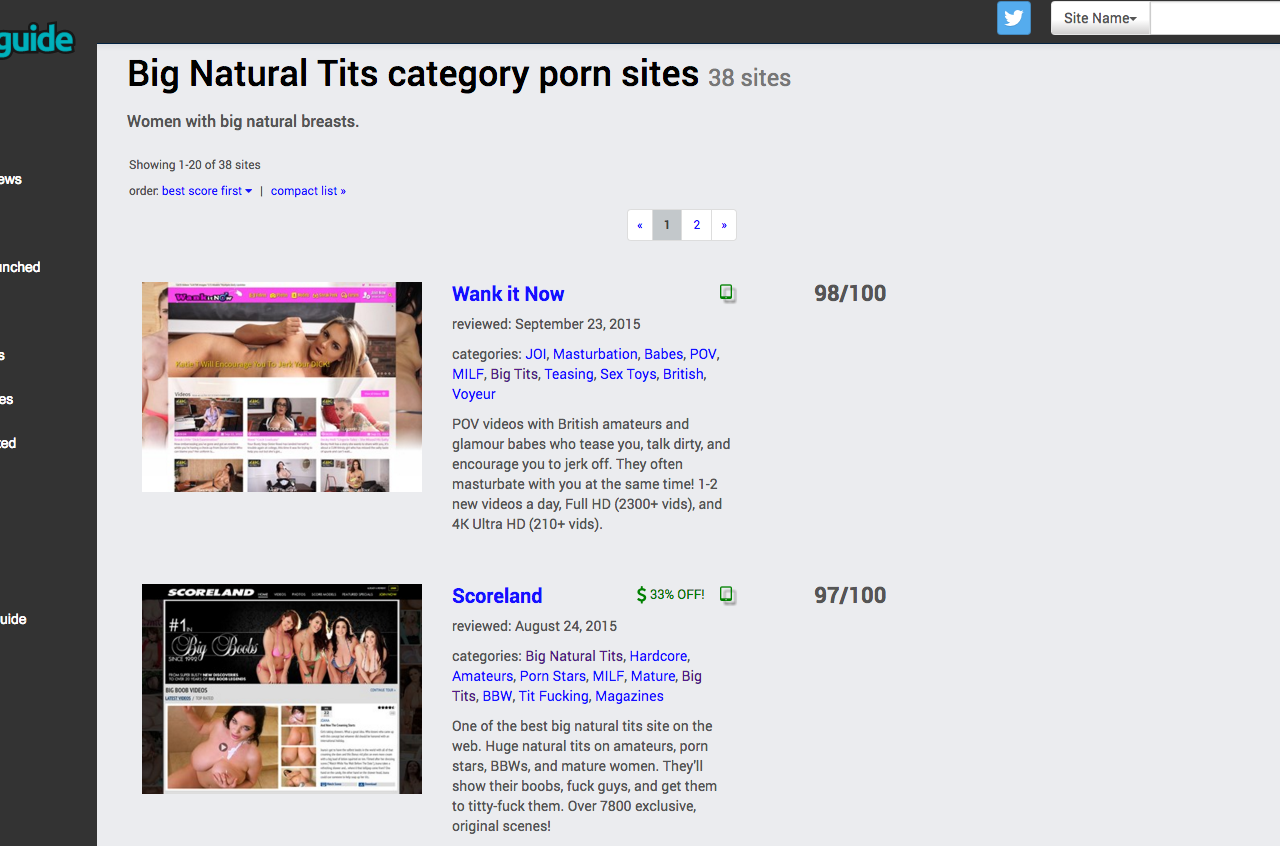The image size is (1280, 846).
Task: Tap the mobile-friendly icon in the Scoreland row
Action: (x=727, y=595)
